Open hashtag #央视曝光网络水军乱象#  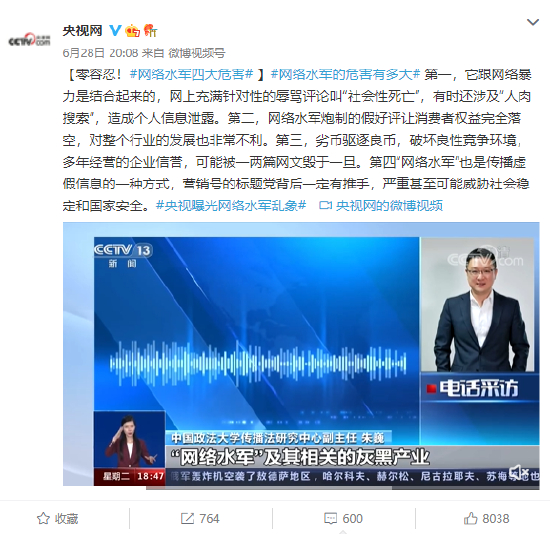(231, 206)
